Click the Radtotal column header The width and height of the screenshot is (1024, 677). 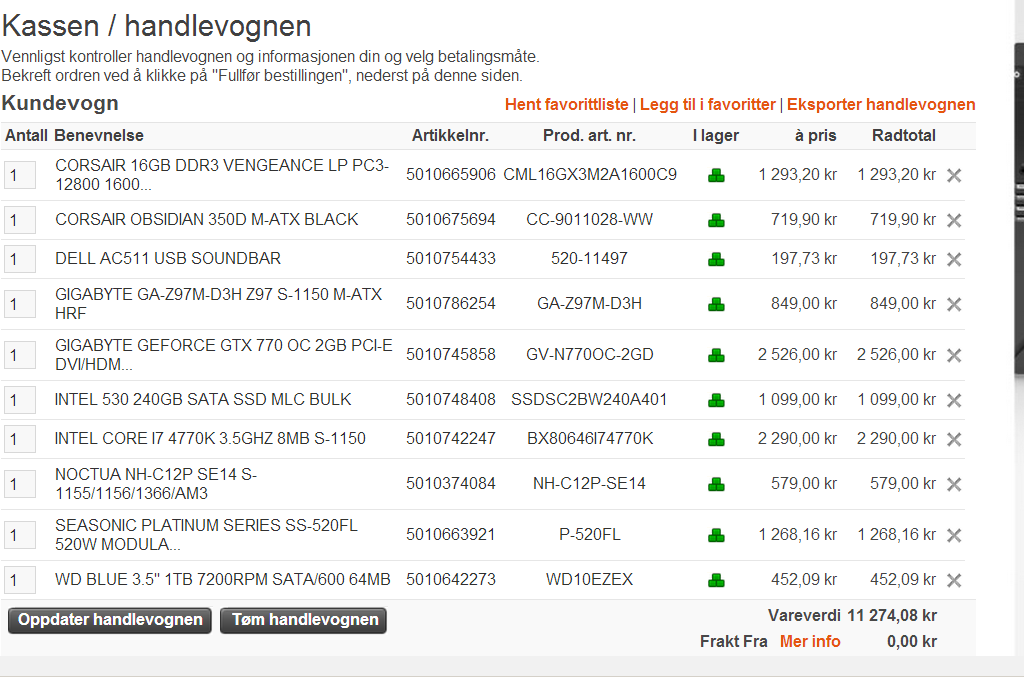pos(904,136)
